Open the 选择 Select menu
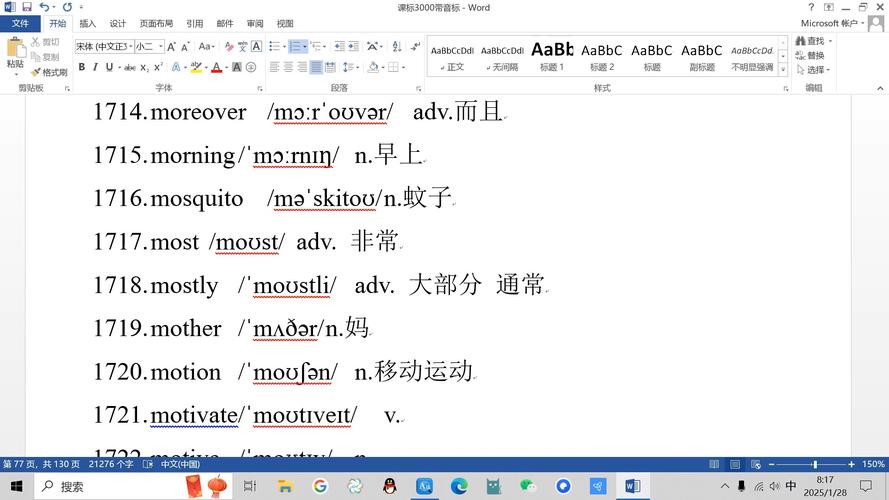Viewport: 889px width, 500px height. [x=813, y=70]
